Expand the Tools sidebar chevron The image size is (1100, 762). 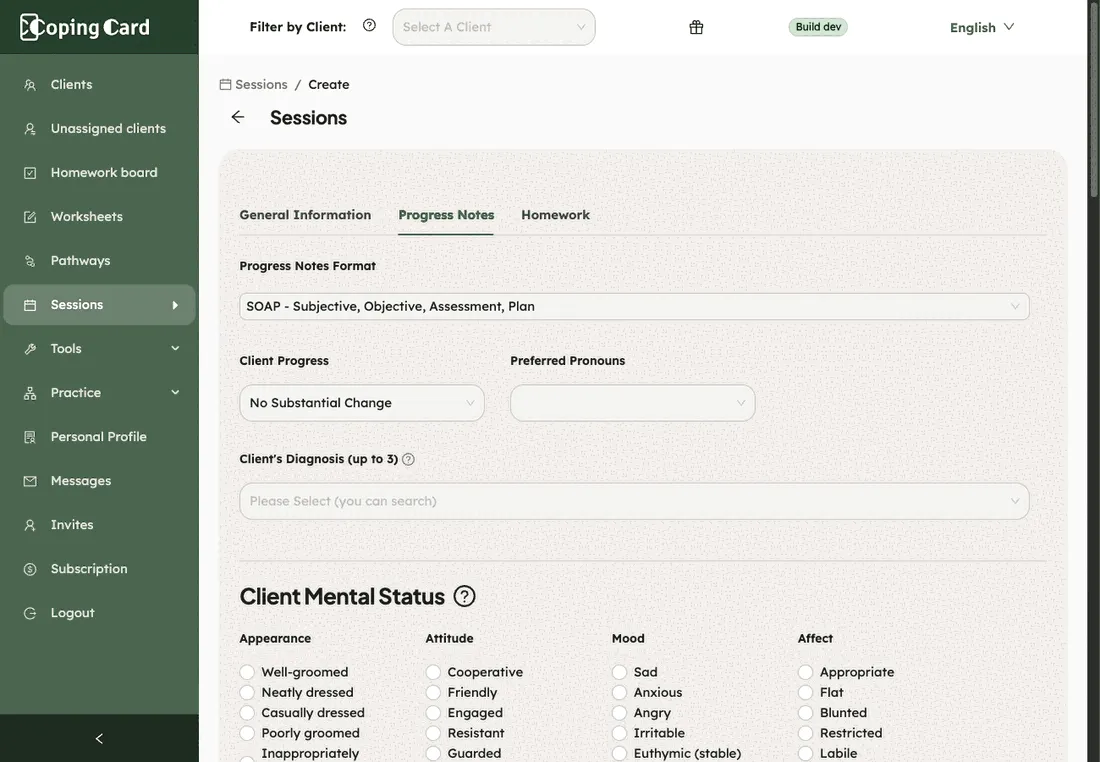point(175,349)
